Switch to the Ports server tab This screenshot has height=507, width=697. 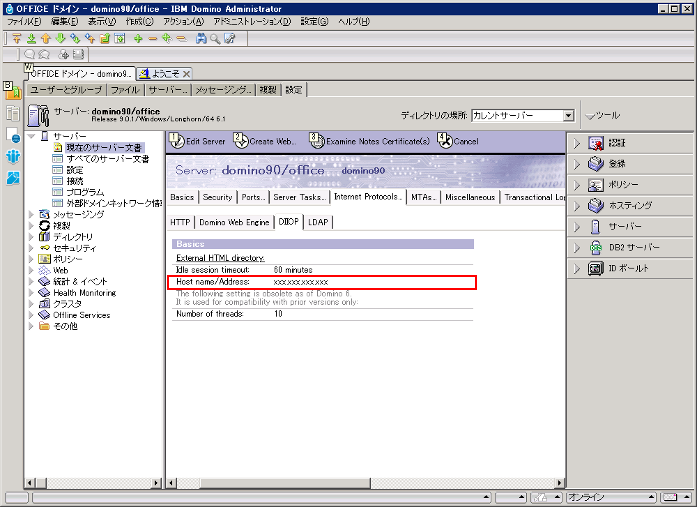coord(253,197)
